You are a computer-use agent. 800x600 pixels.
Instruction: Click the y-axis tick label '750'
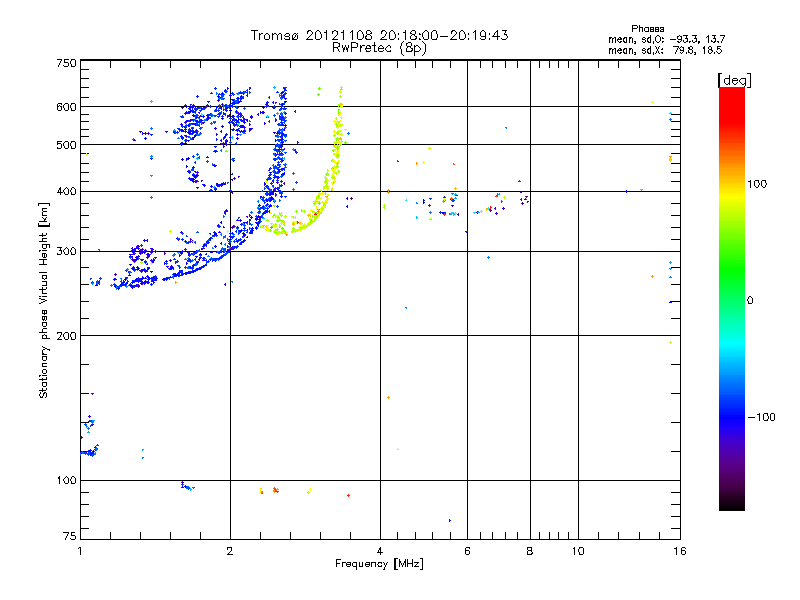click(66, 63)
